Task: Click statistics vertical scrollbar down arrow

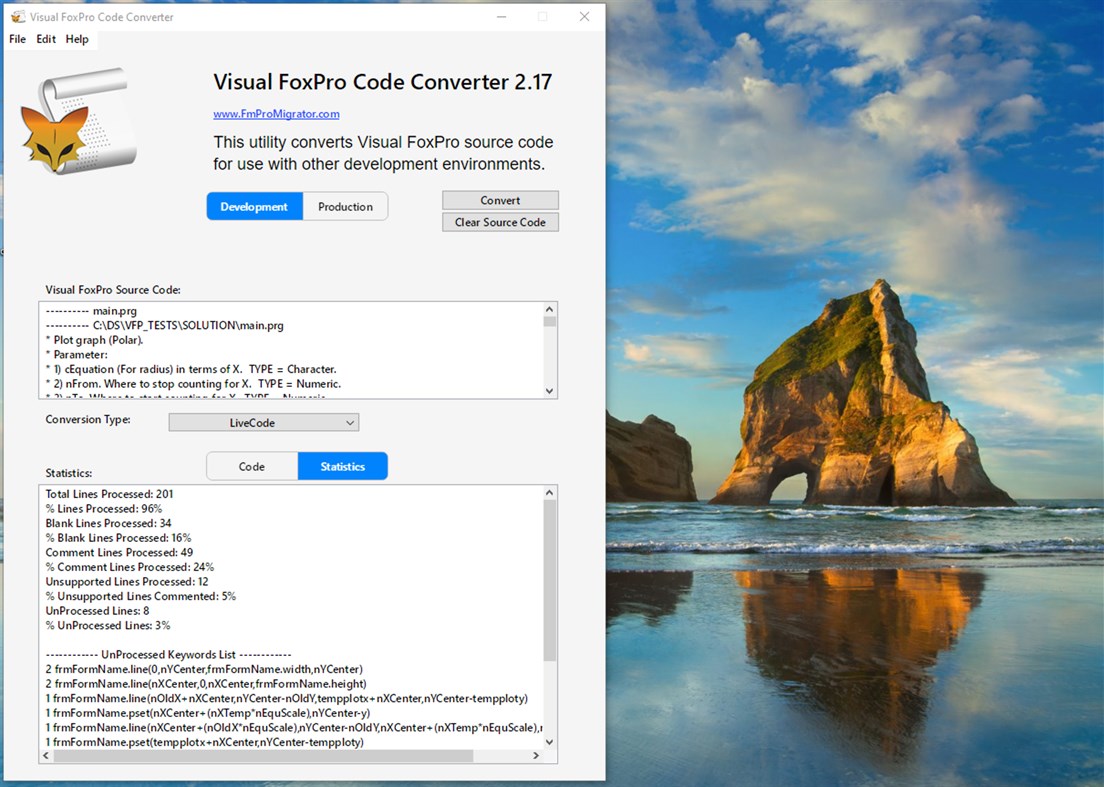Action: tap(550, 741)
